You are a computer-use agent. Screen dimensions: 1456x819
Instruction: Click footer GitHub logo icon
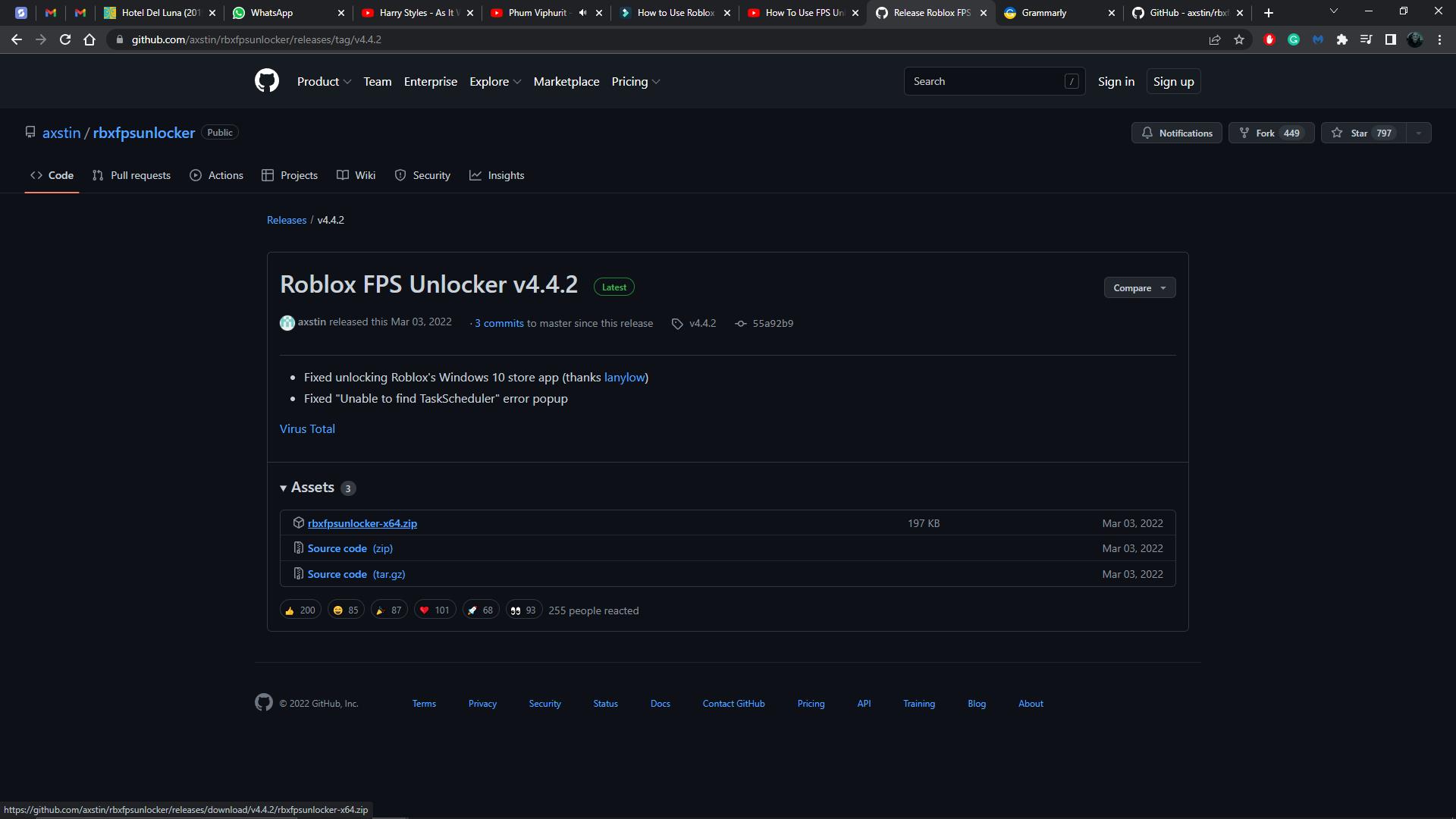(264, 702)
